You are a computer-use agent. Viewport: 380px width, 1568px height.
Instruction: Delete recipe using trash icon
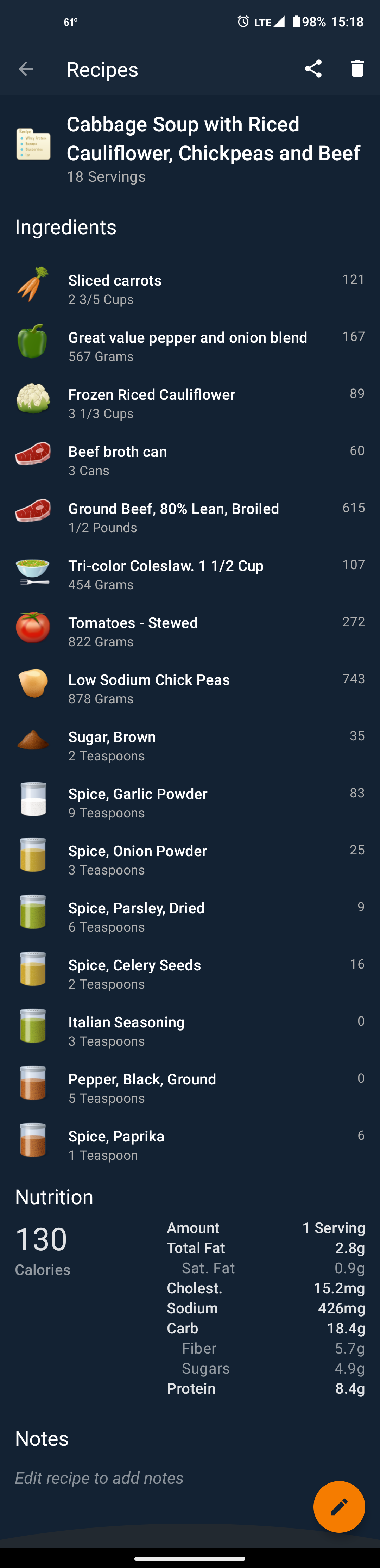pyautogui.click(x=357, y=69)
